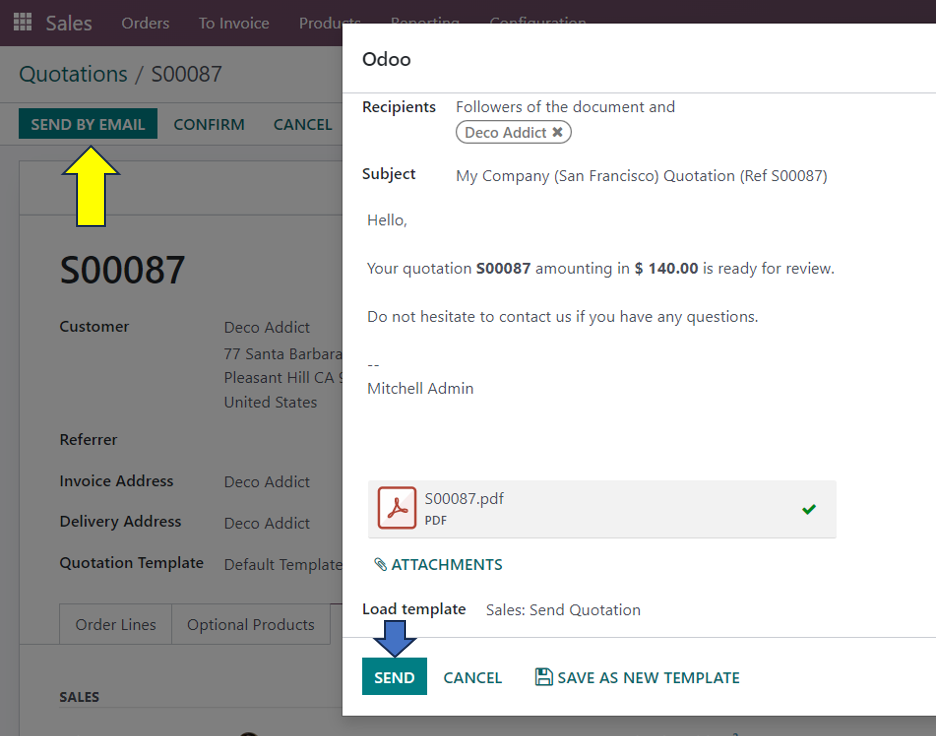The height and width of the screenshot is (736, 939).
Task: Click the green checkmark on the PDF attachment
Action: coord(808,509)
